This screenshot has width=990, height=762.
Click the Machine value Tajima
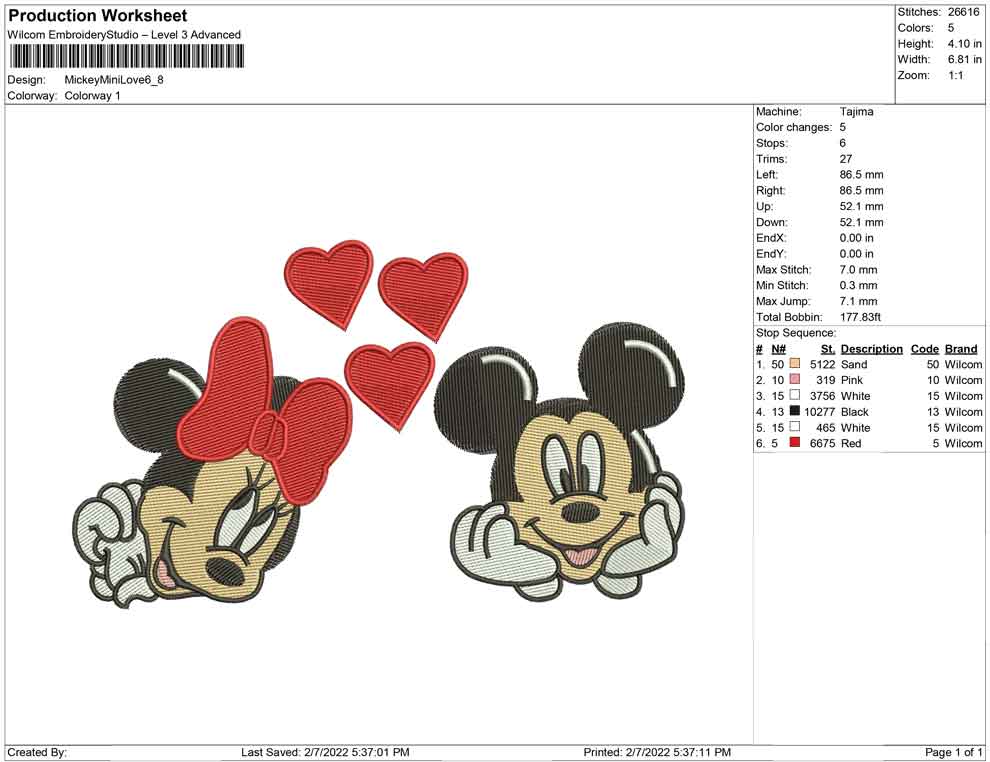[856, 112]
